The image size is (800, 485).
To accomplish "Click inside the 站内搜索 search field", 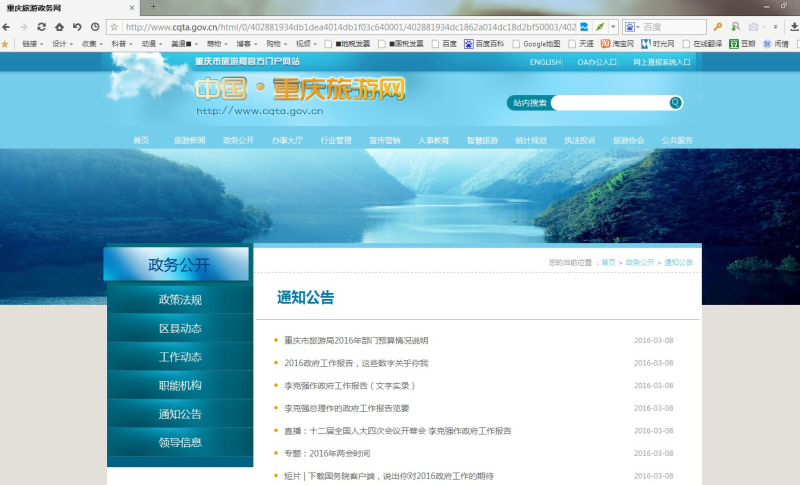I will 608,102.
